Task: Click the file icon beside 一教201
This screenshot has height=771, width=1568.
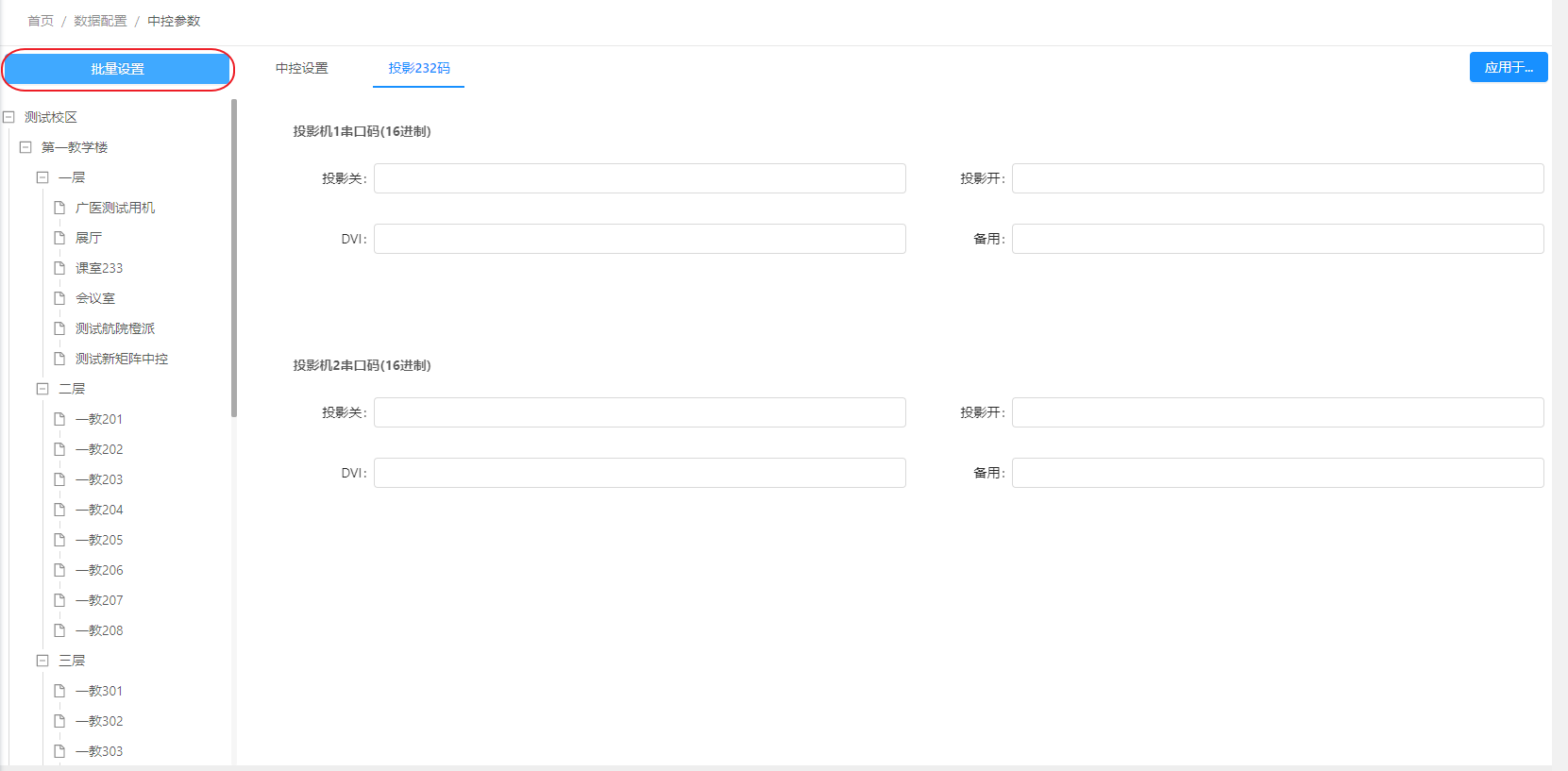Action: [x=59, y=419]
